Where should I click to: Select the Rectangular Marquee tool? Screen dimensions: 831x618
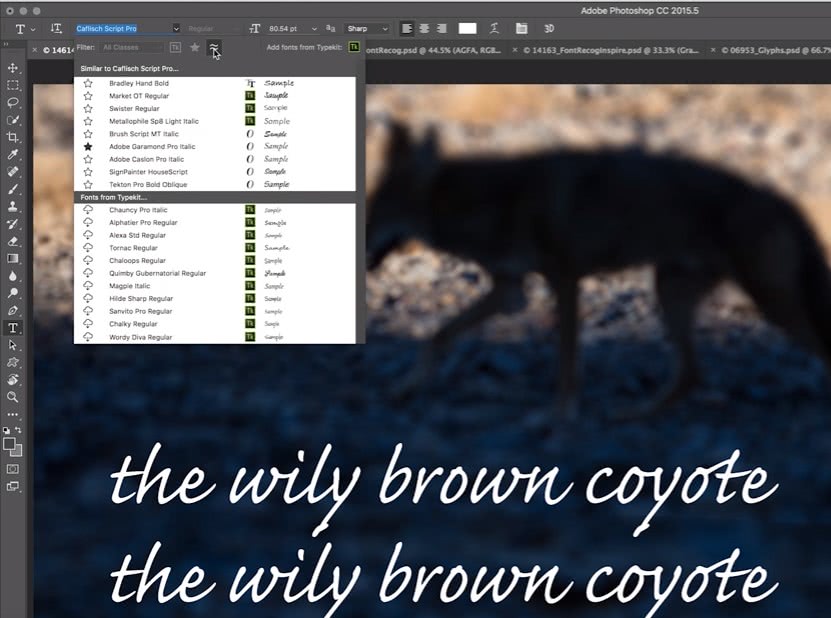[13, 85]
